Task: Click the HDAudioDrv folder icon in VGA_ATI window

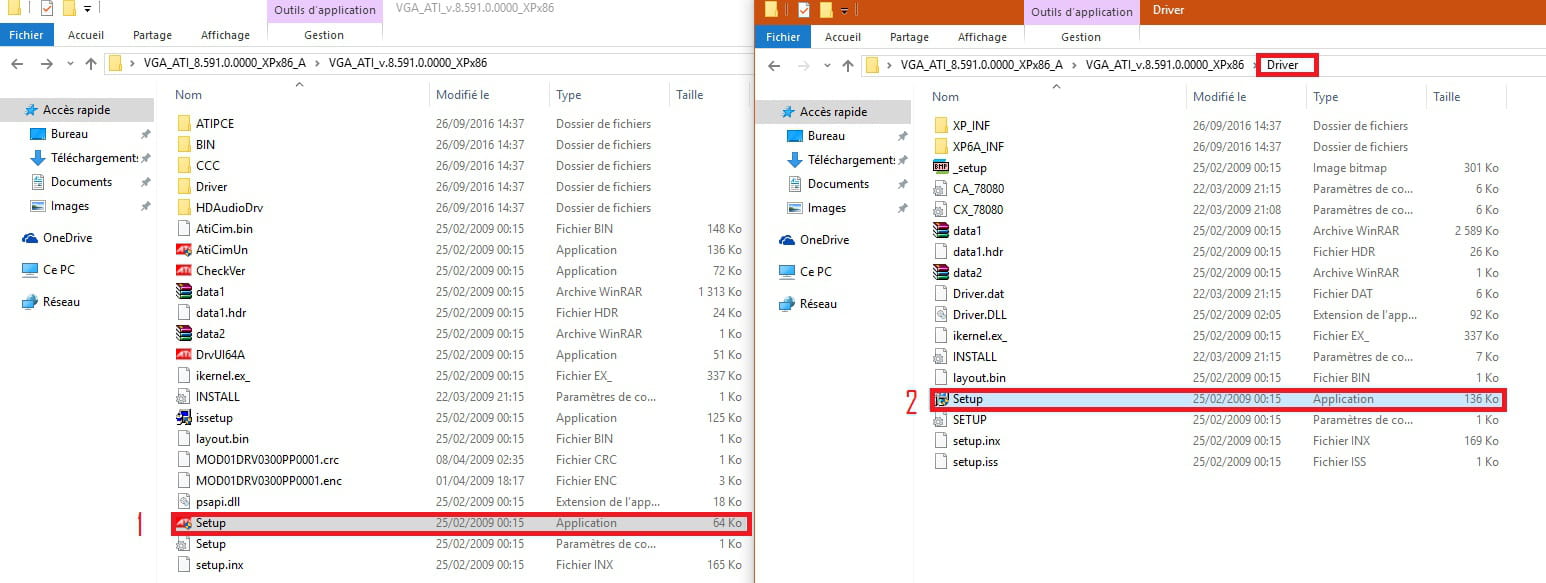Action: [x=183, y=208]
